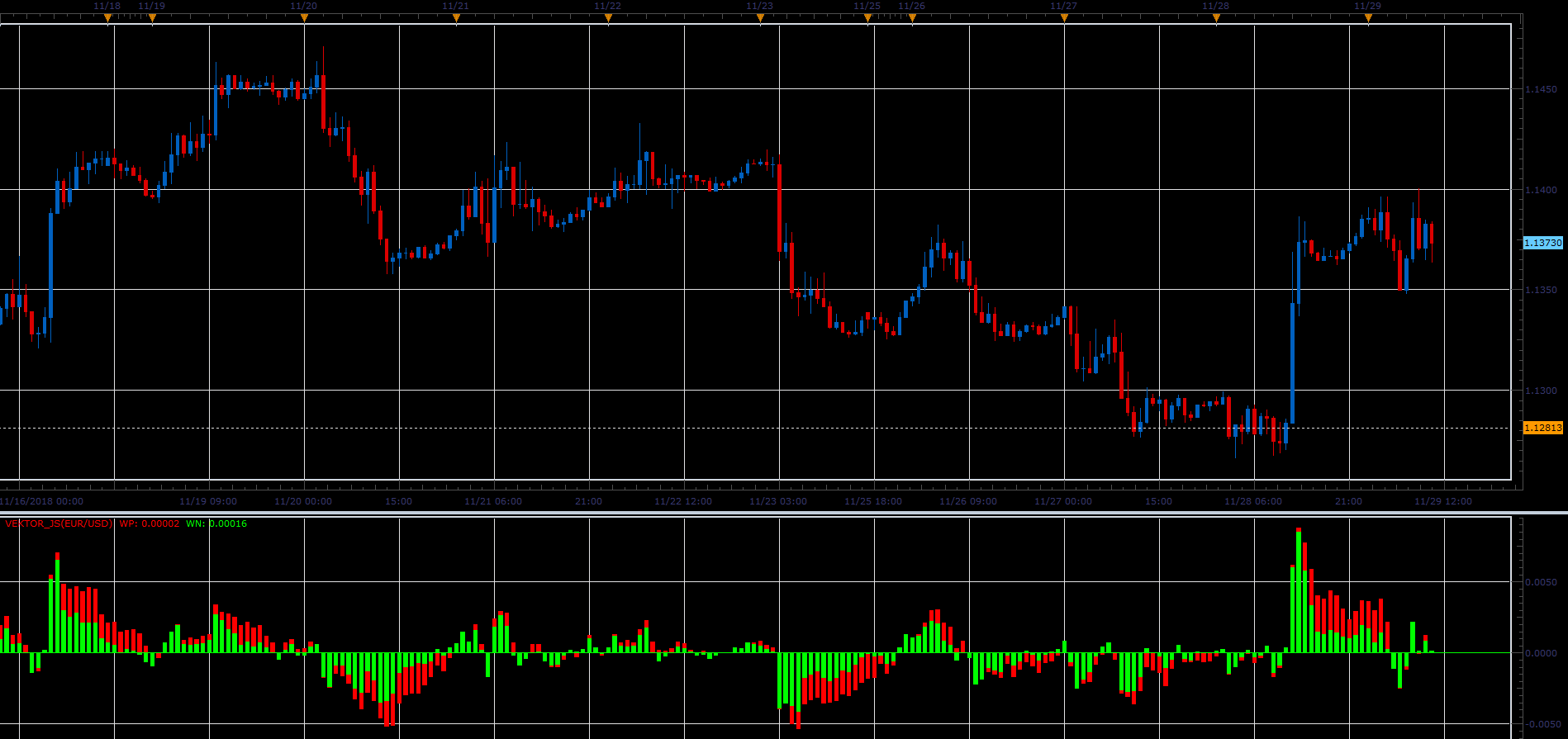This screenshot has width=1568, height=739.
Task: Click the 11/22 day marker triangle
Action: pos(608,18)
